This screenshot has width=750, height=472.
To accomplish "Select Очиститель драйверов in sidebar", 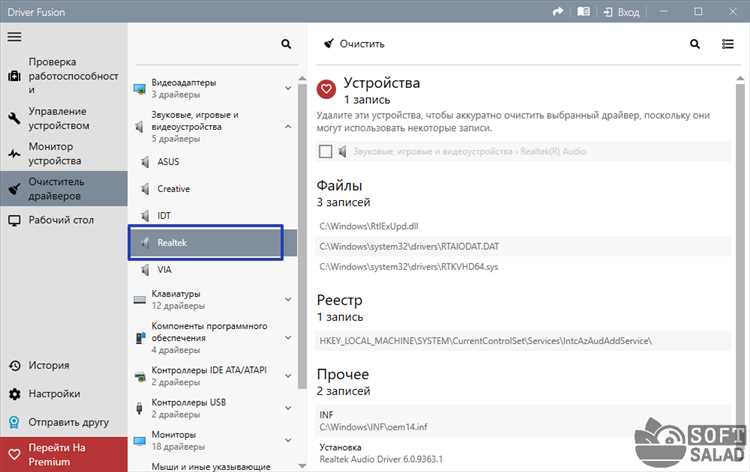I will pos(64,189).
